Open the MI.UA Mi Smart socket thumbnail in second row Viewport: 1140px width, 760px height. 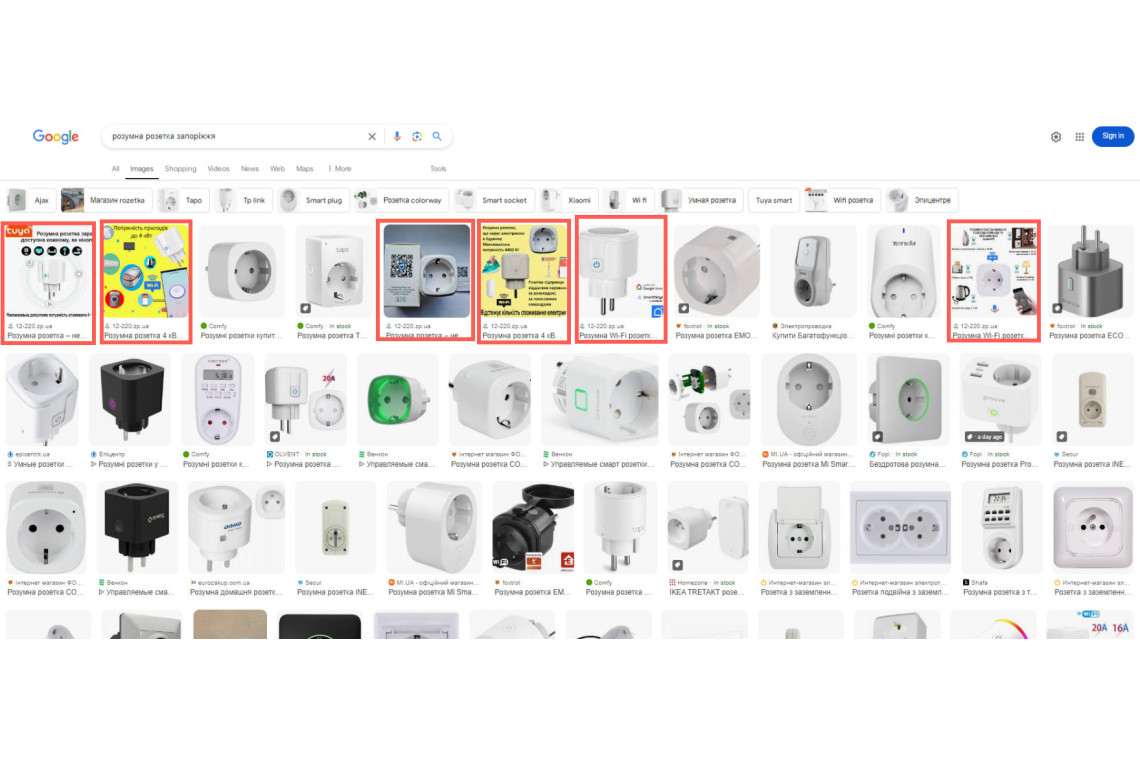[x=808, y=400]
